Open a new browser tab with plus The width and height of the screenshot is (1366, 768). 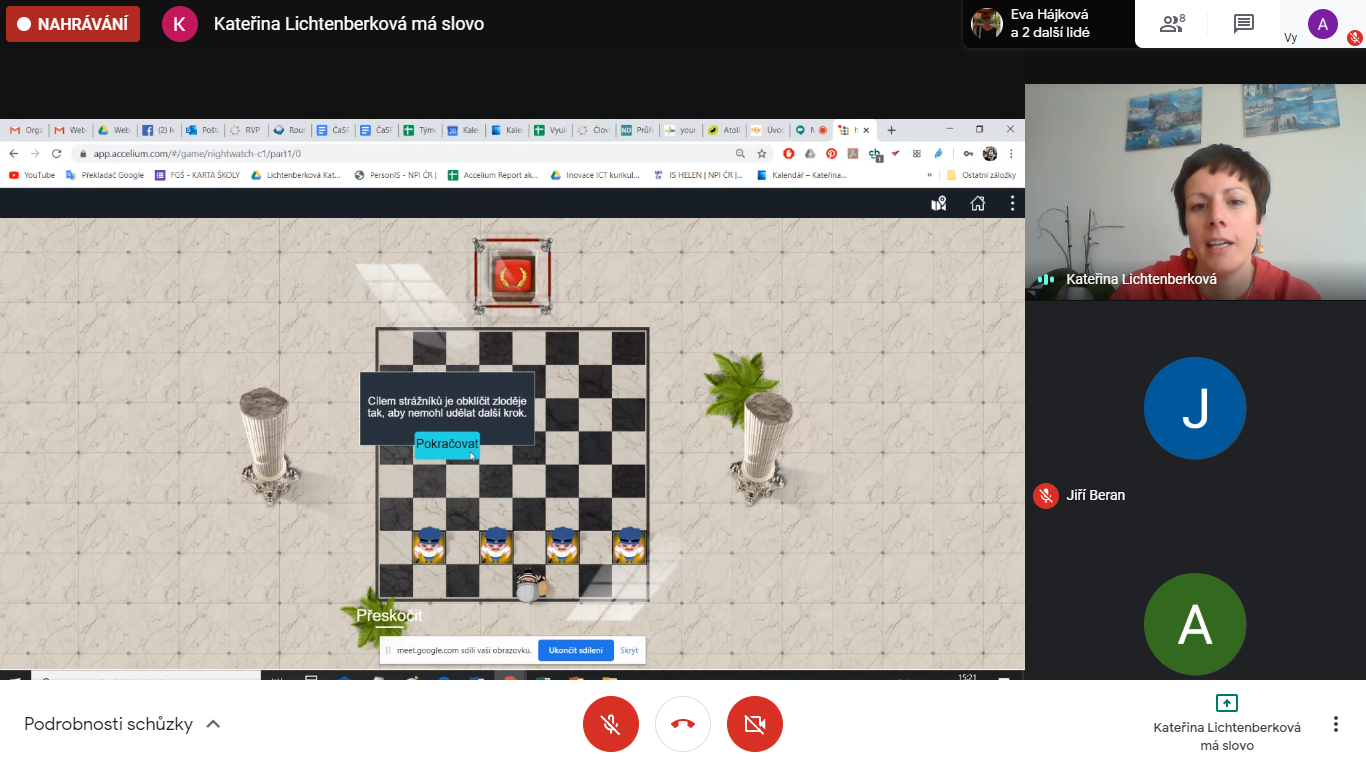891,130
